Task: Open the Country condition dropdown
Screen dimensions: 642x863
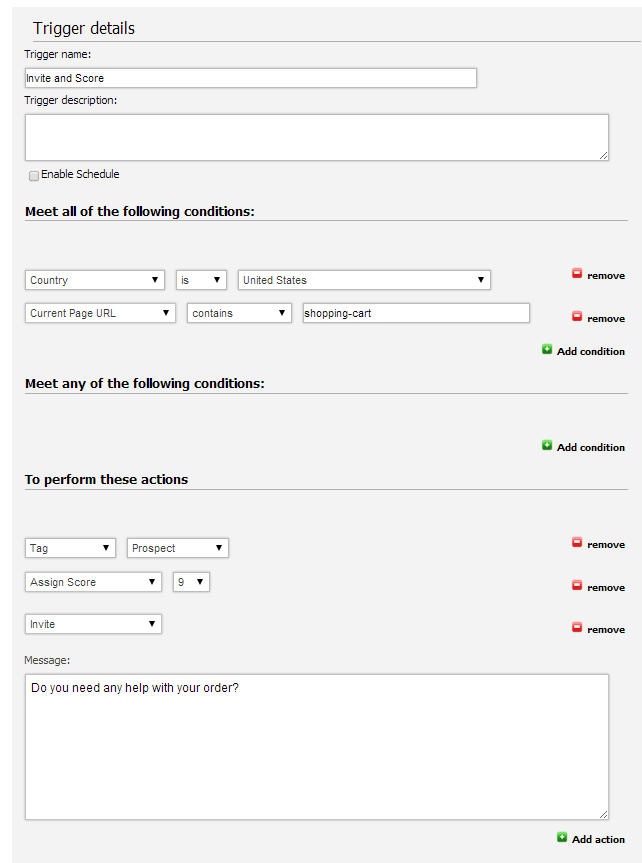Action: click(x=94, y=280)
